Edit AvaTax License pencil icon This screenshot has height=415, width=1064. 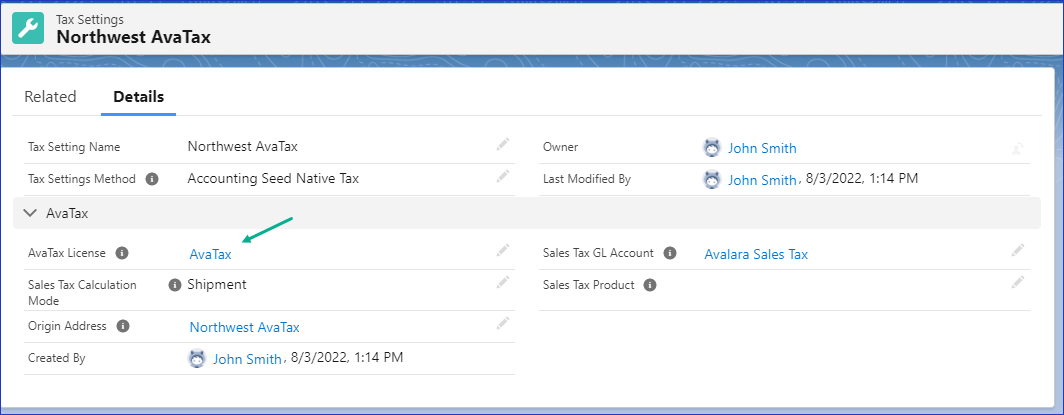click(x=502, y=251)
